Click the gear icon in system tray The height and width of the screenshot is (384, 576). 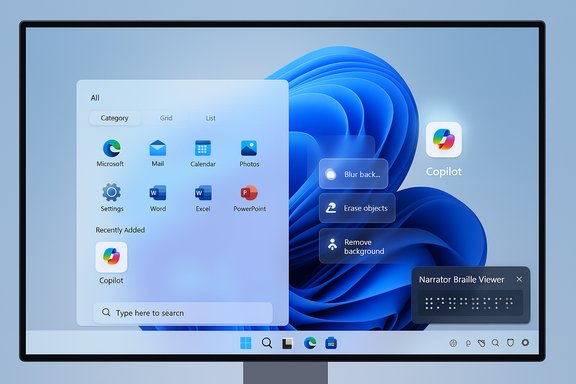pos(525,342)
